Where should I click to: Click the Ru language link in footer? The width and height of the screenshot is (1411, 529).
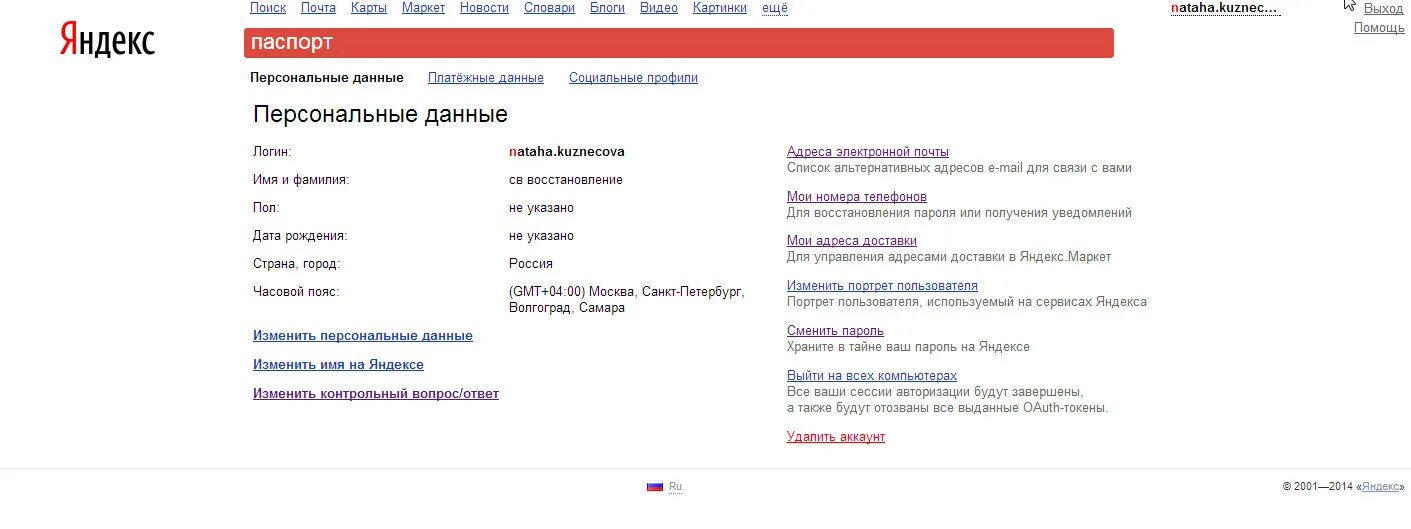[x=675, y=487]
